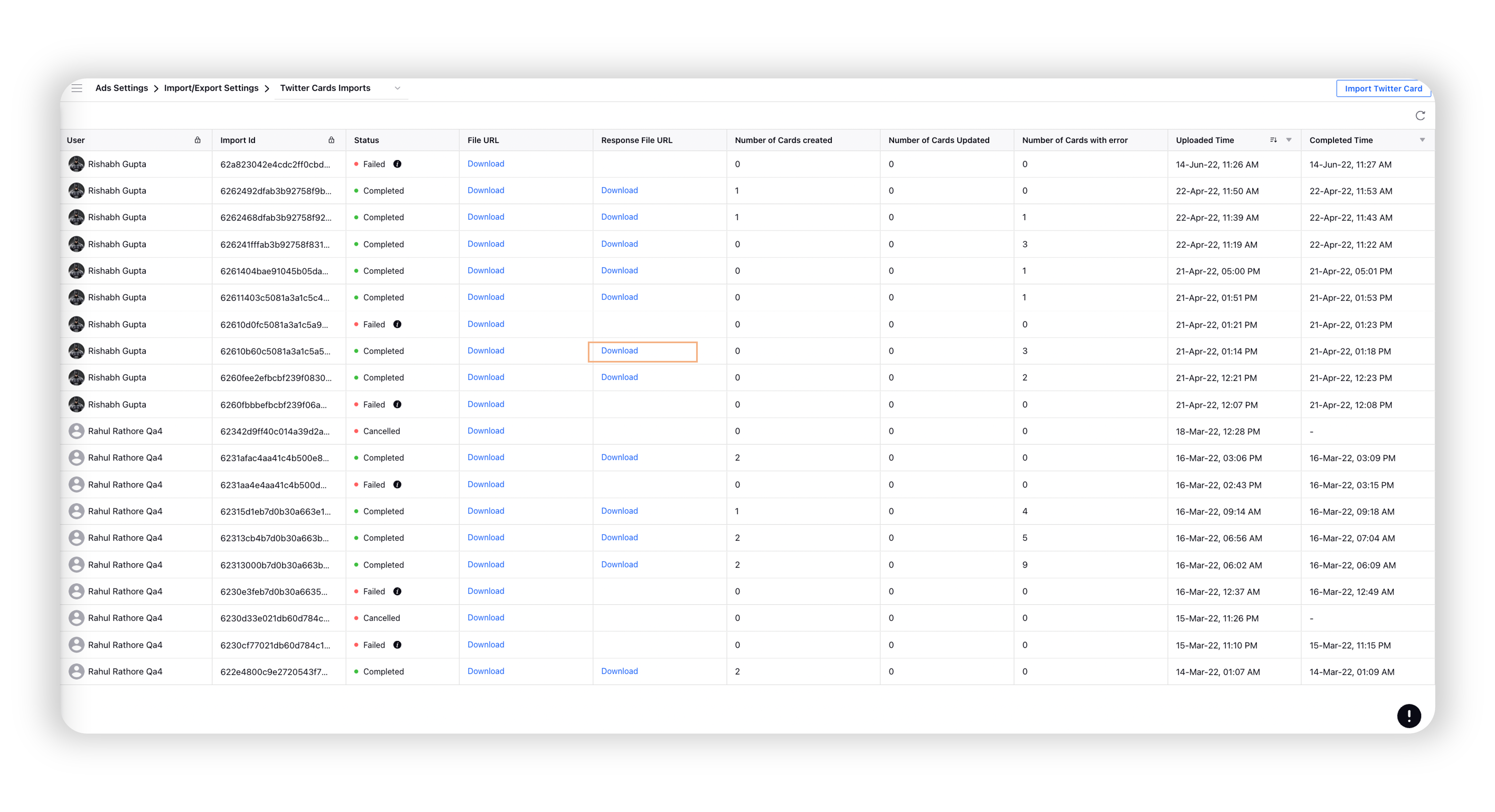Select uploaded time 18-Mar-22, 12:28 PM

pos(1218,431)
